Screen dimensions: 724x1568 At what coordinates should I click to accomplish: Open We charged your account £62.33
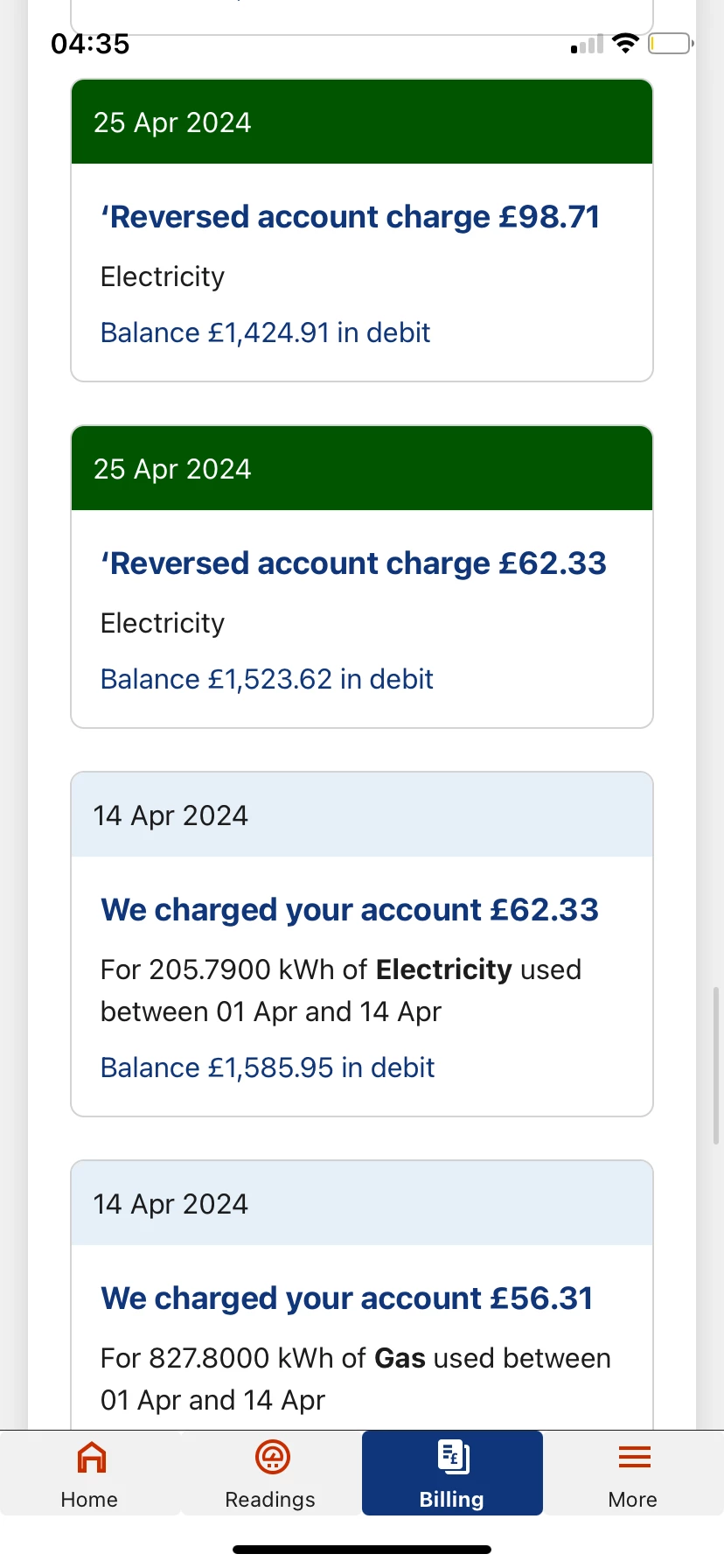pos(350,910)
